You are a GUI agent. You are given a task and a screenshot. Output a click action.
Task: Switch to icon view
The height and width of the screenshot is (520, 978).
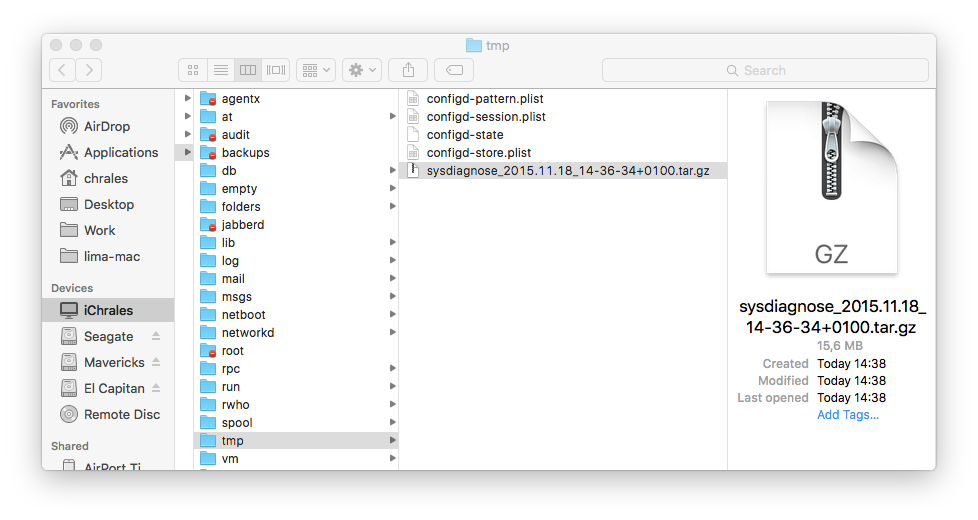tap(193, 70)
